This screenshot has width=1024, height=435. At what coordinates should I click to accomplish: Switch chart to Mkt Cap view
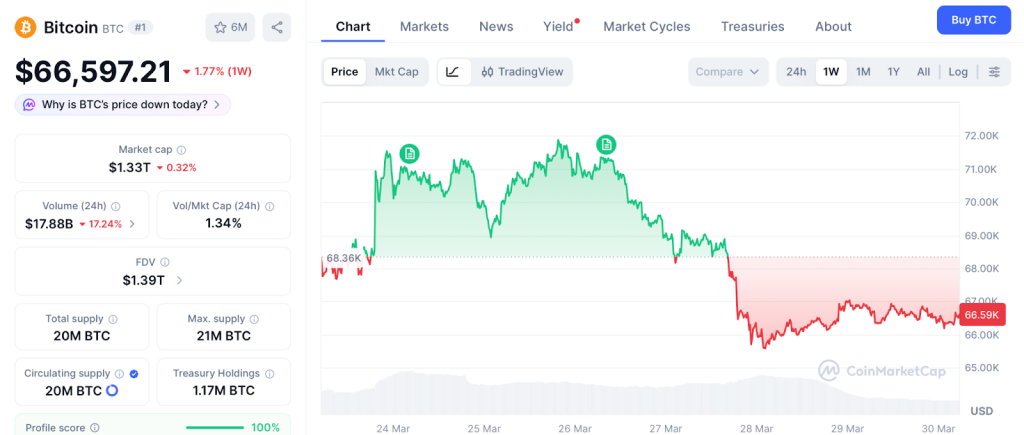(397, 72)
